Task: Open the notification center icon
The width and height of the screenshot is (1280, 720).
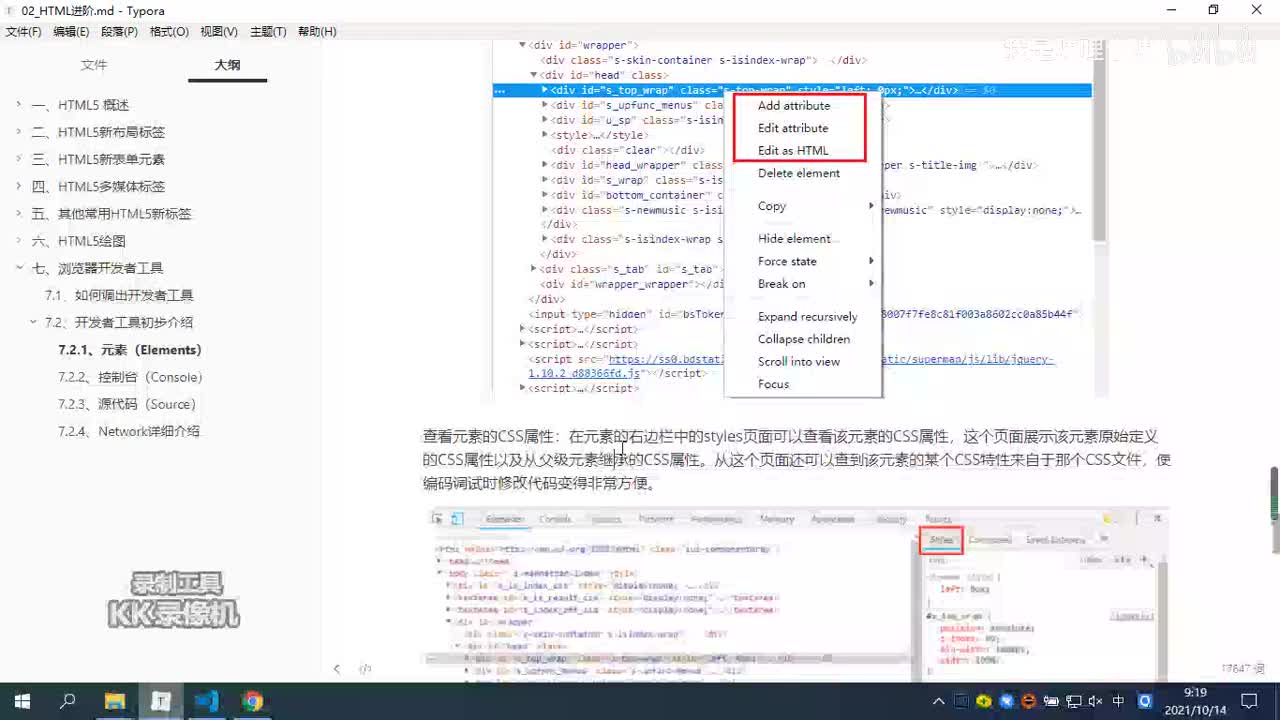Action: click(x=1249, y=701)
